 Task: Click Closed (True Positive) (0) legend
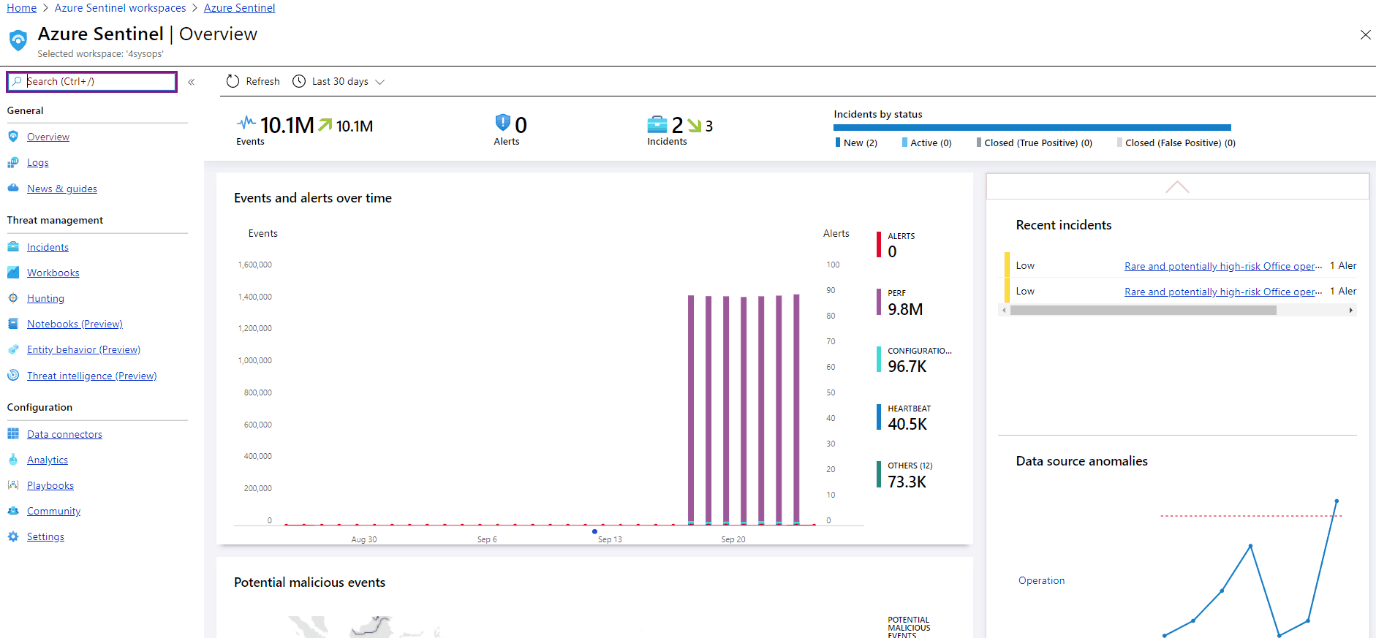1034,143
